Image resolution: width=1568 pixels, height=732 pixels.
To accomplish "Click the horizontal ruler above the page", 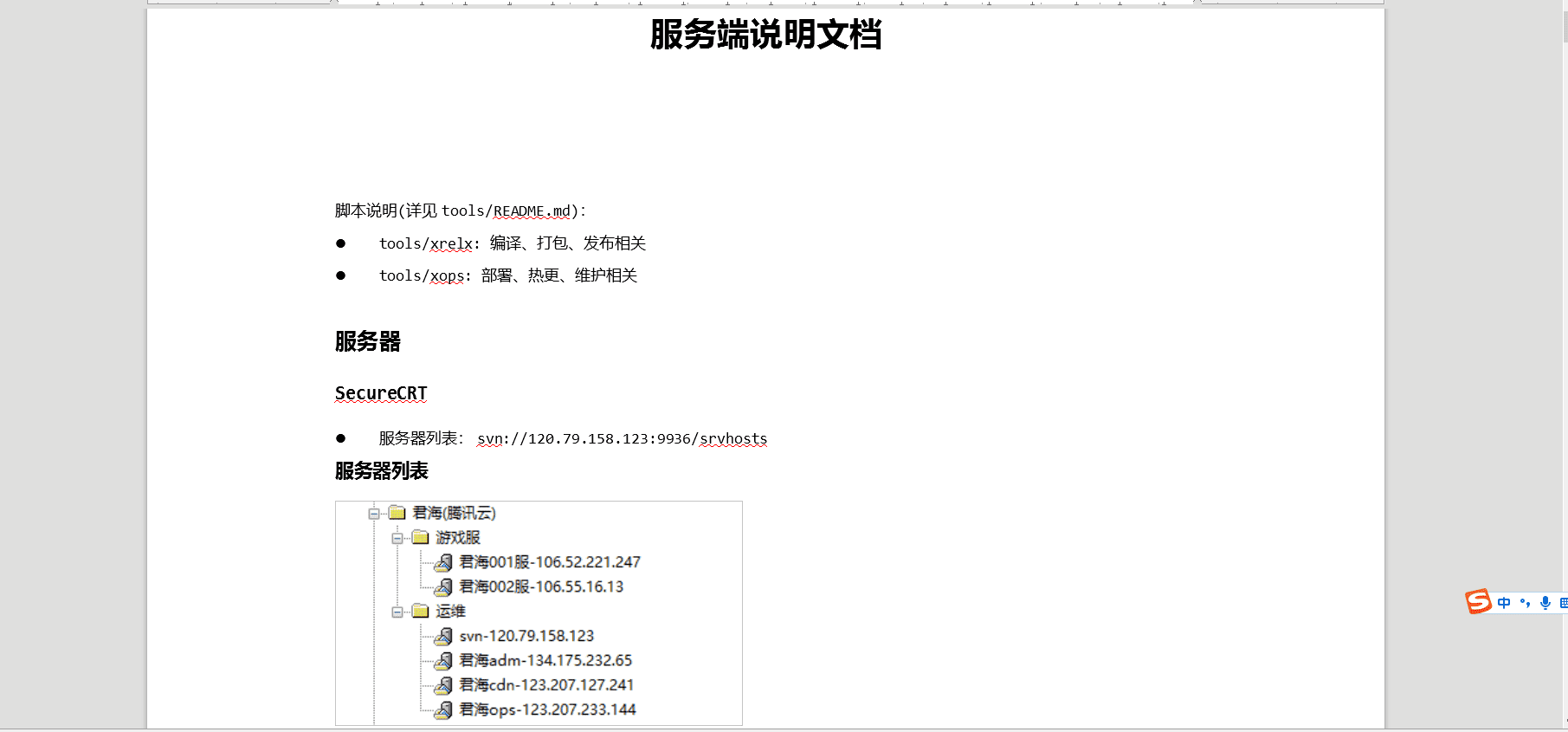I will pos(765,3).
